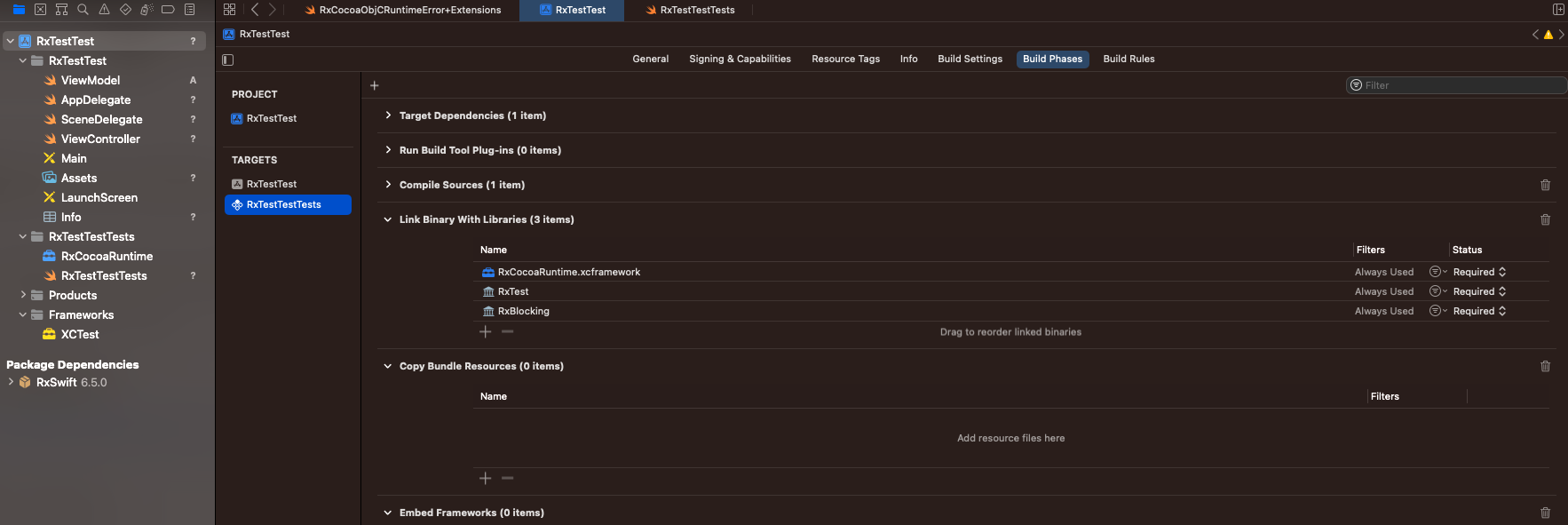Switch to Build Rules tab
This screenshot has width=1568, height=525.
coord(1128,60)
